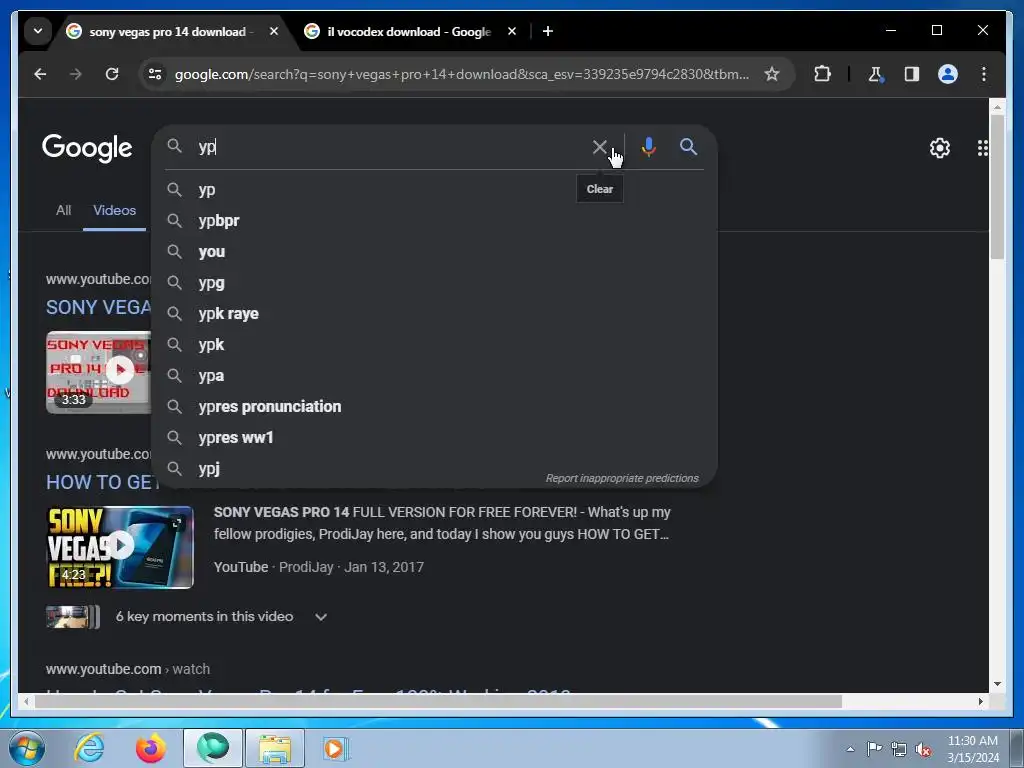This screenshot has height=768, width=1024.
Task: Show hidden system tray icons
Action: (850, 749)
